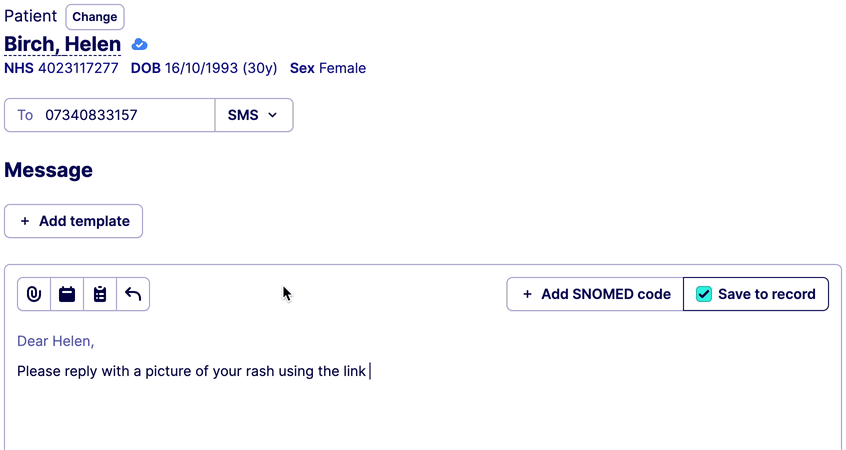Screen dimensions: 846x450
Task: Click the paperclip attach file icon
Action: click(34, 294)
